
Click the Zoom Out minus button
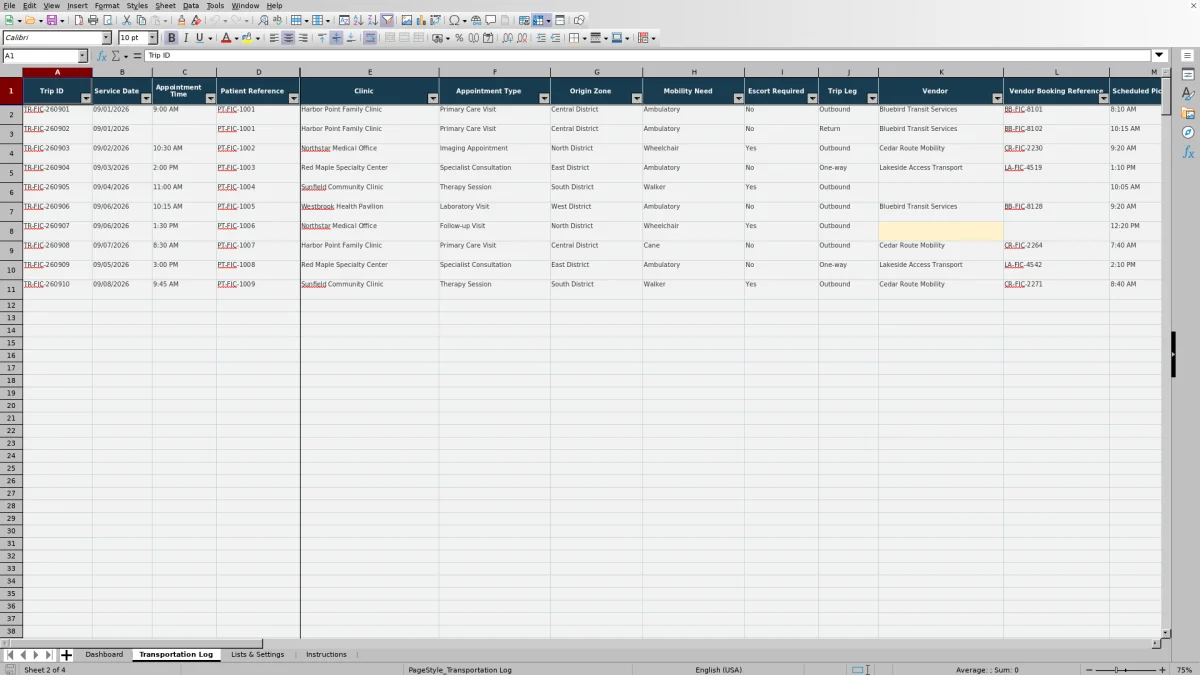(1089, 669)
